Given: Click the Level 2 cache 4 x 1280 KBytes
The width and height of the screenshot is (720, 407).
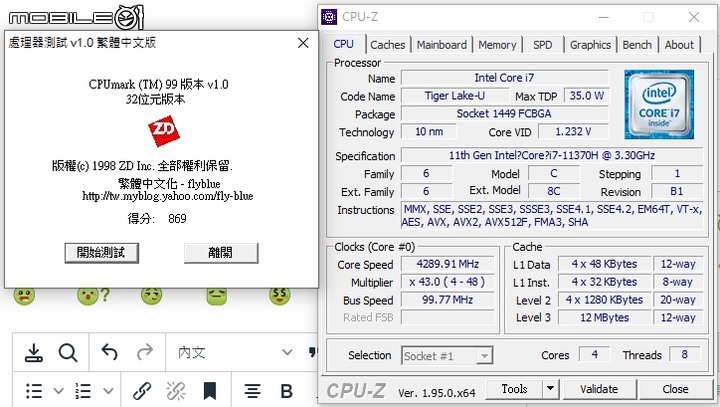Looking at the screenshot, I should tap(605, 300).
